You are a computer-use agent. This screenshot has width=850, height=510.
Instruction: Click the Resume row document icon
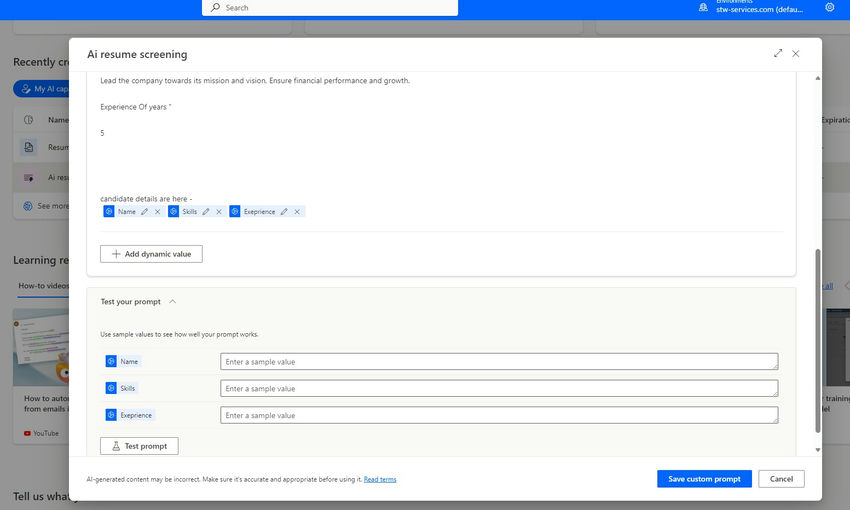pos(29,147)
